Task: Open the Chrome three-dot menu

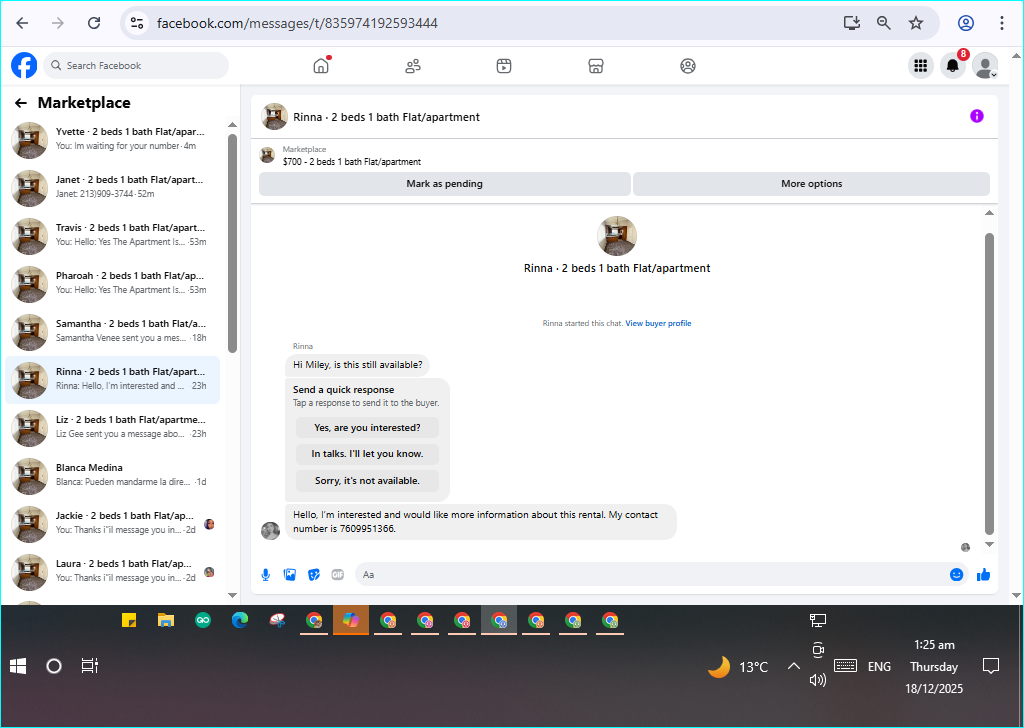Action: (x=1002, y=24)
